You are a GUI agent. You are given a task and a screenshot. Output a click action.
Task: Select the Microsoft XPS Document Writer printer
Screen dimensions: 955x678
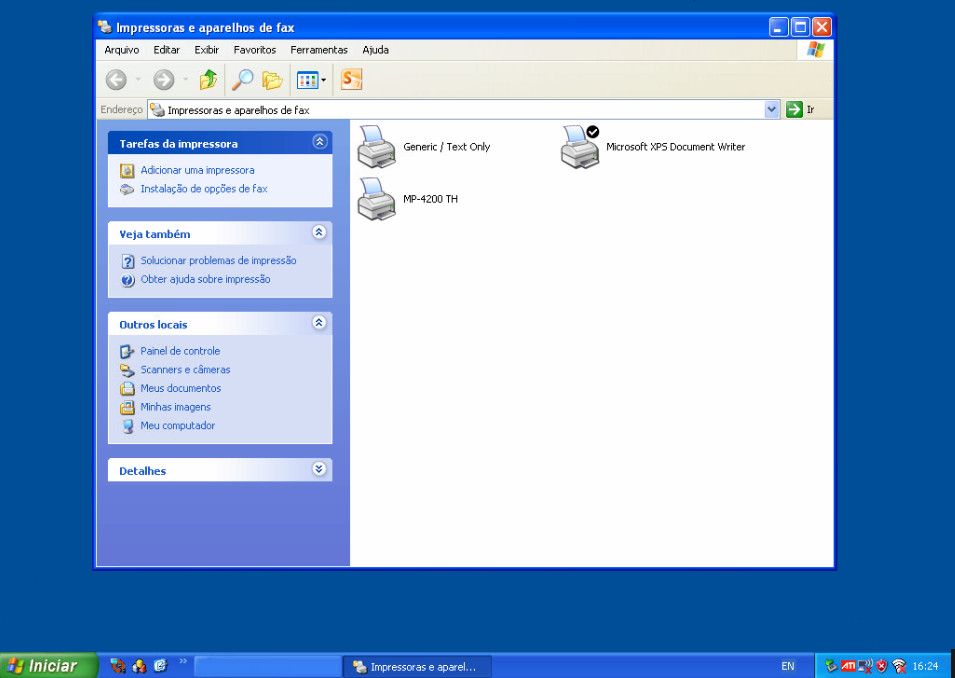click(x=579, y=147)
